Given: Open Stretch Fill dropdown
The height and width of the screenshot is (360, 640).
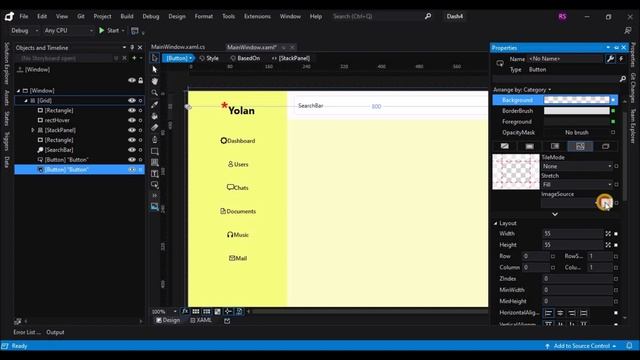Looking at the screenshot, I should point(577,184).
